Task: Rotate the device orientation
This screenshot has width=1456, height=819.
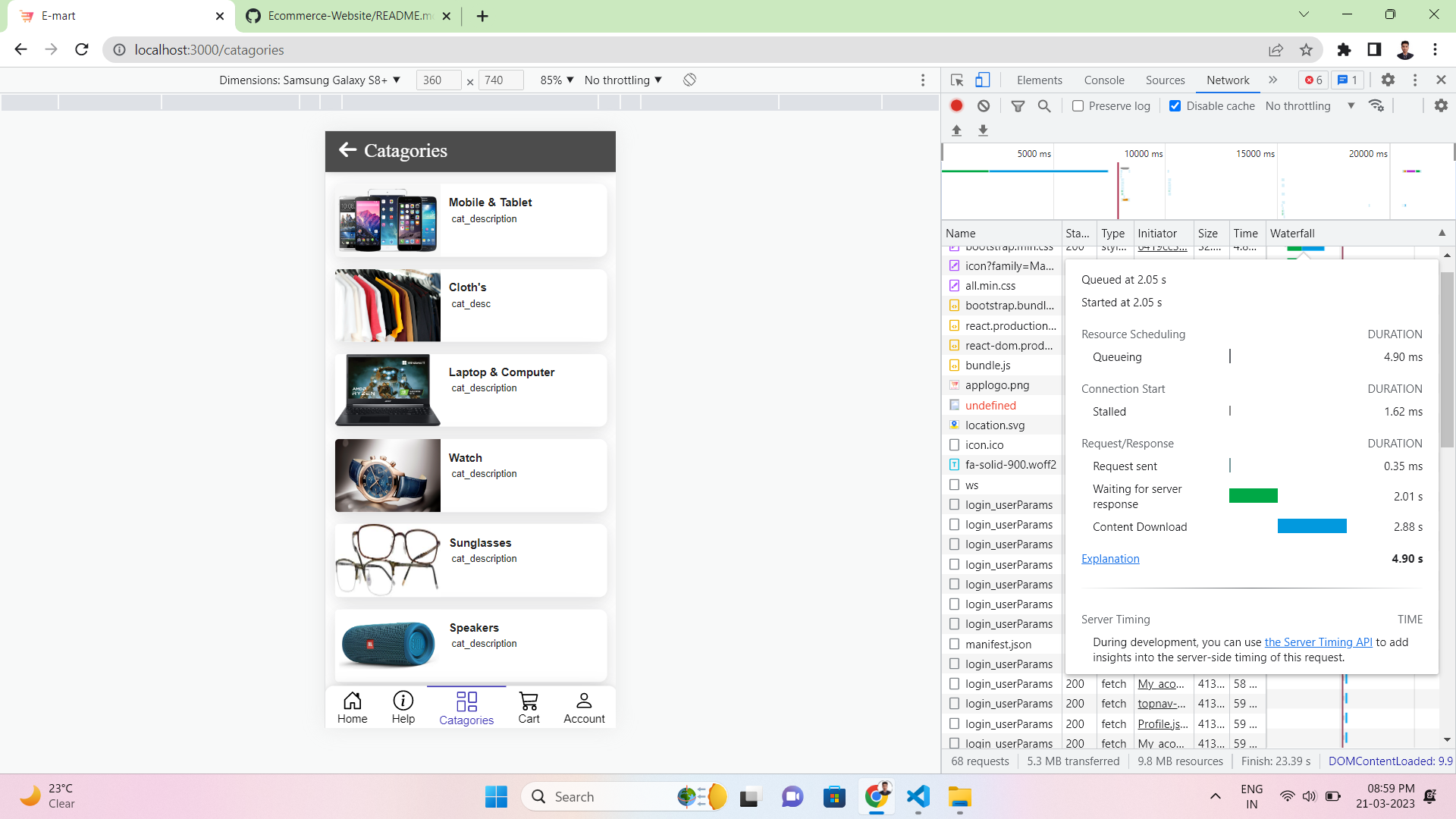Action: (x=689, y=80)
